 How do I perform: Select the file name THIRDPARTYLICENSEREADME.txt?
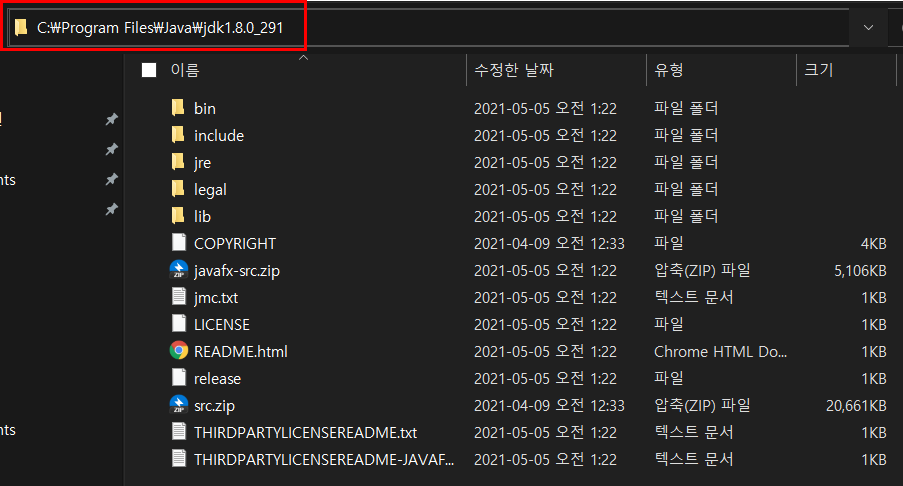point(305,433)
